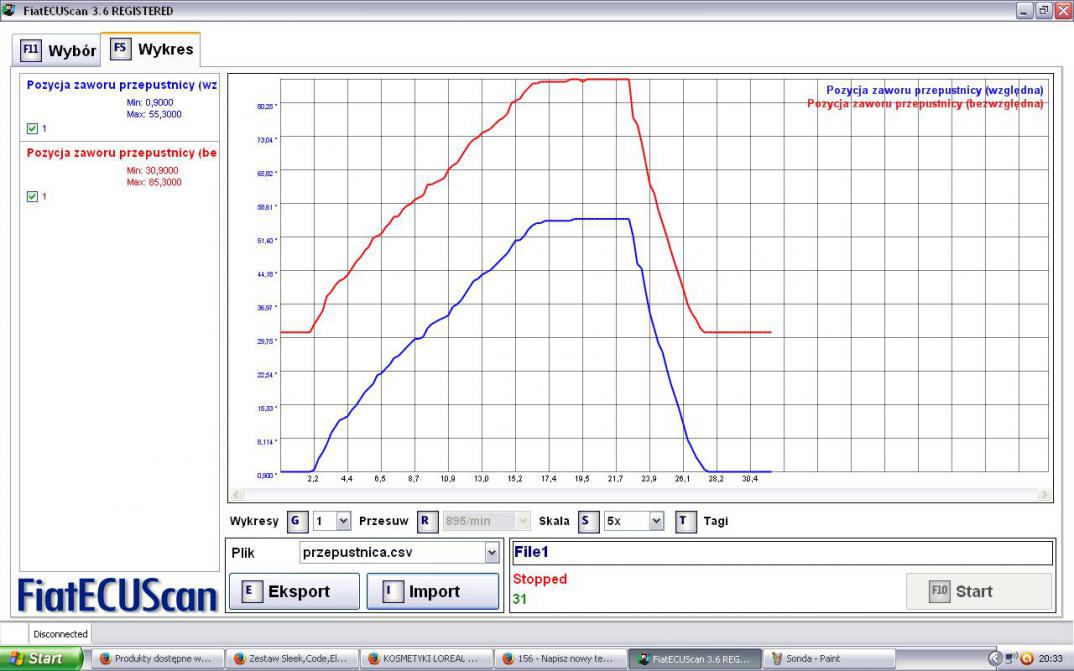
Task: Click the FiatECUScan title bar app icon
Action: (9, 10)
